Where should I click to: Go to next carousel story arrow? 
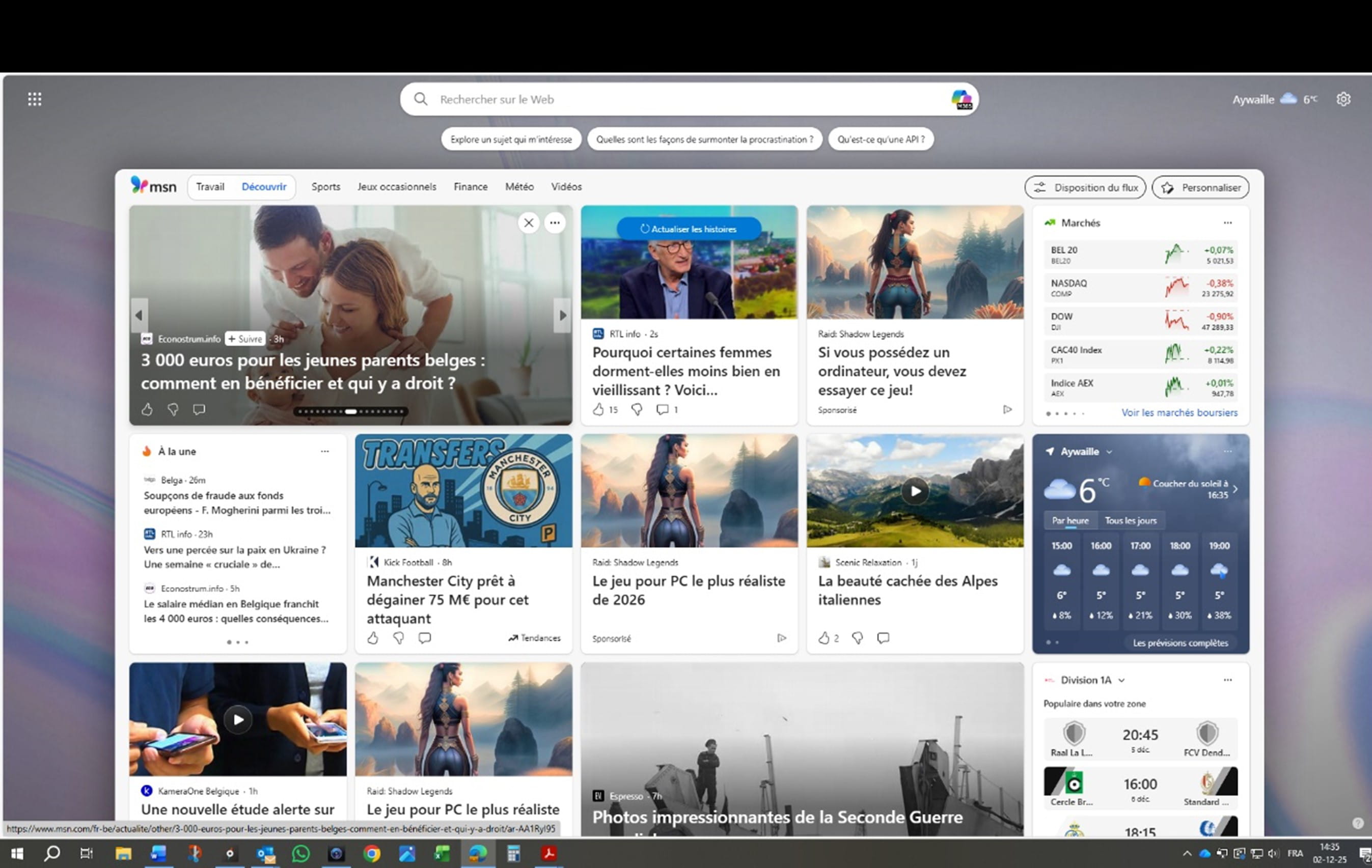point(562,315)
